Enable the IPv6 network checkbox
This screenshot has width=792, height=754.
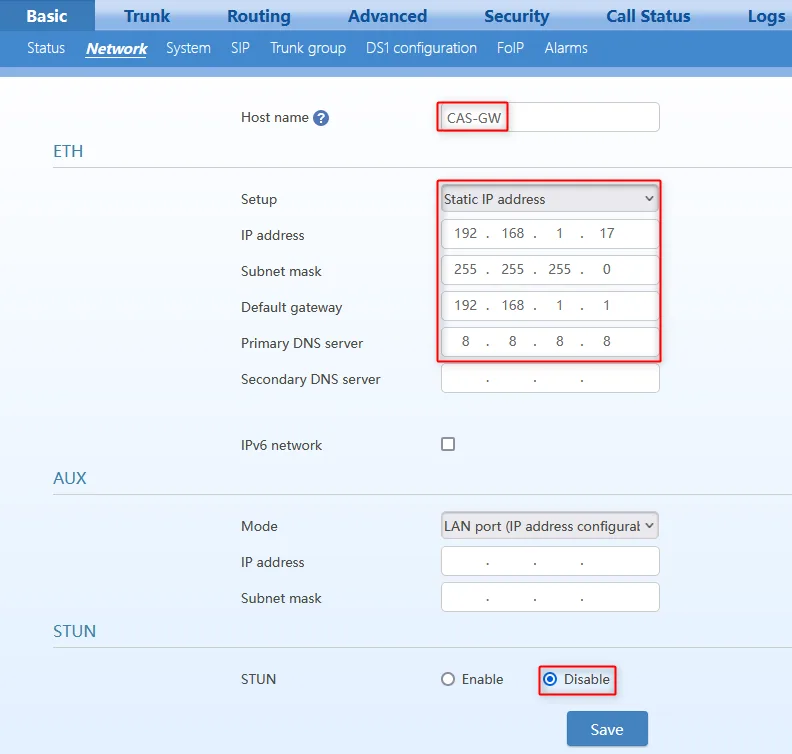(448, 444)
